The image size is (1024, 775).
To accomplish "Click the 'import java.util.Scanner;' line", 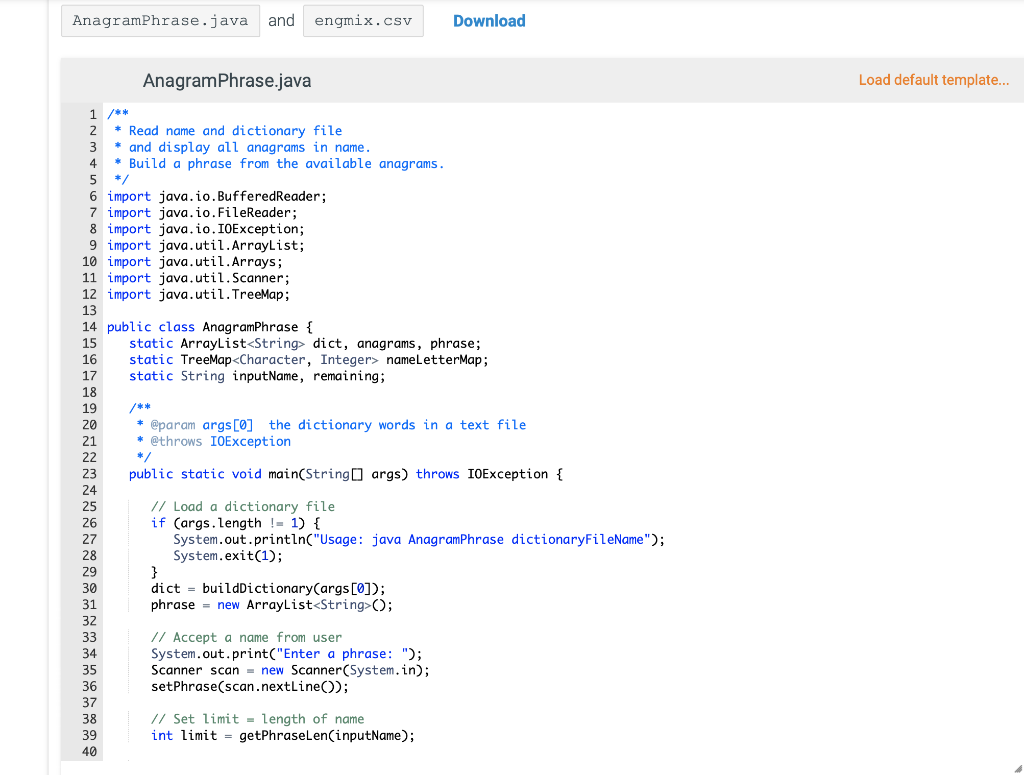I will coord(199,278).
